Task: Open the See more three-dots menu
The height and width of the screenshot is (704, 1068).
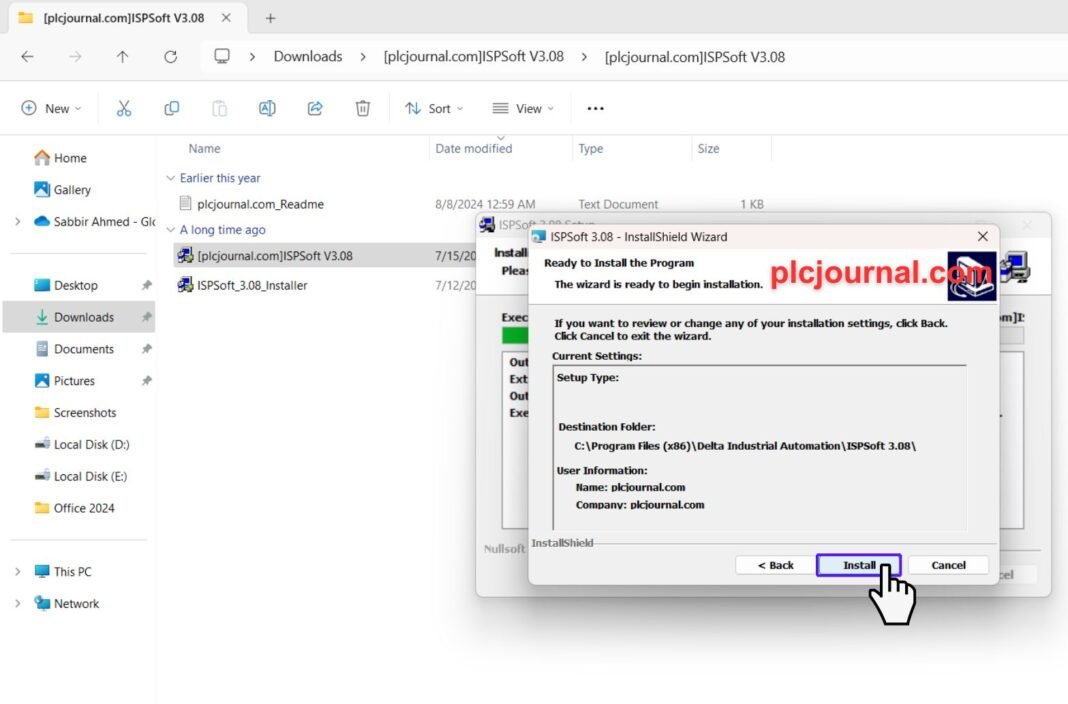Action: pyautogui.click(x=595, y=109)
